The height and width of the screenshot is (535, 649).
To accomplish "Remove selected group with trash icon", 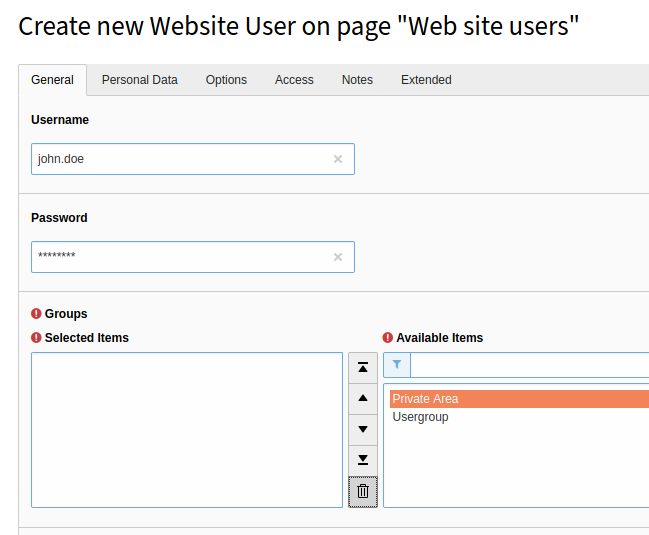I will 363,492.
